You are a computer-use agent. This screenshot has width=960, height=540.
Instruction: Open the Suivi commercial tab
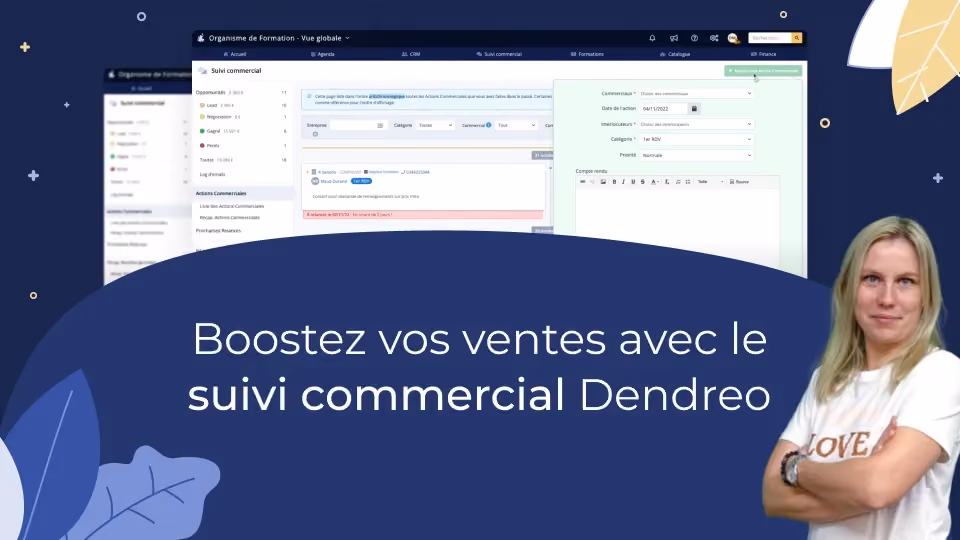click(499, 54)
